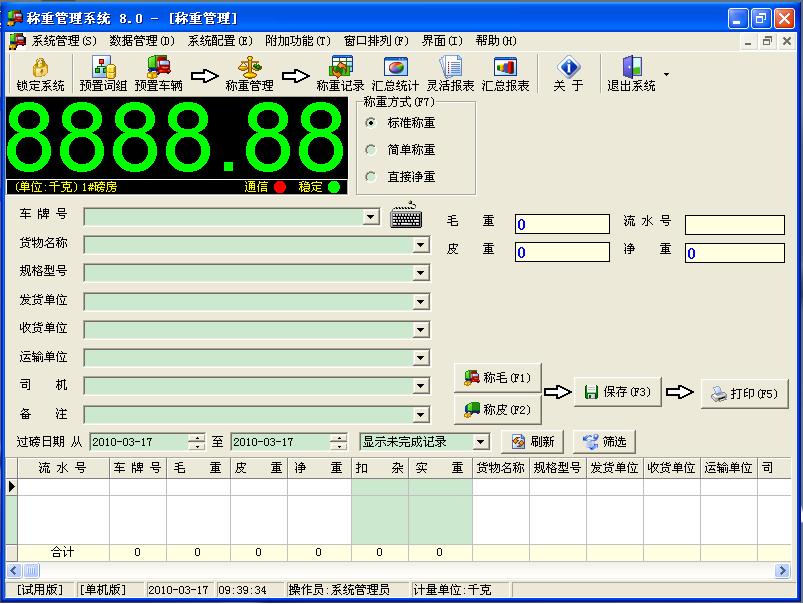Image resolution: width=803 pixels, height=604 pixels.
Task: Open dropdown arrow next to 退出系统
Action: pyautogui.click(x=666, y=74)
